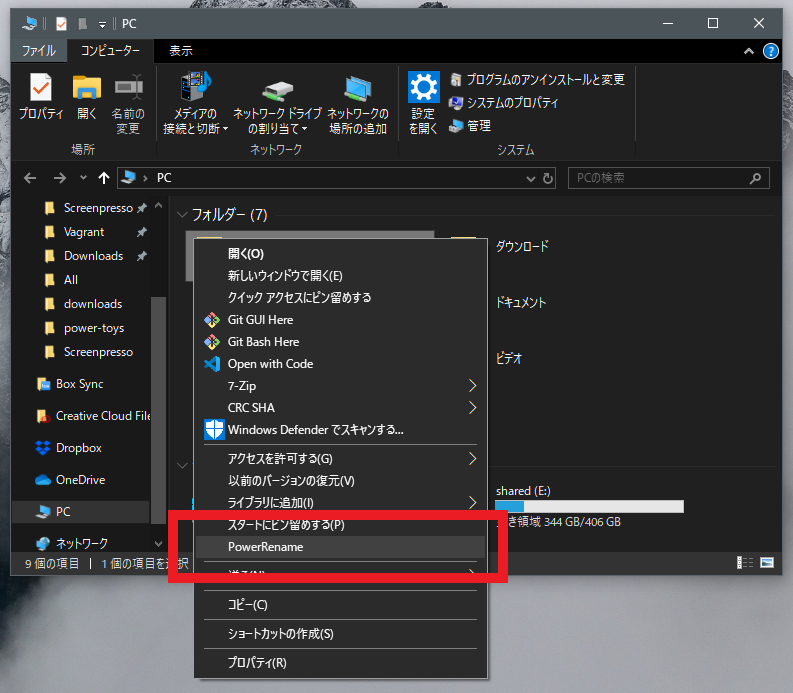Click the プロパティ ribbon icon

(x=41, y=88)
